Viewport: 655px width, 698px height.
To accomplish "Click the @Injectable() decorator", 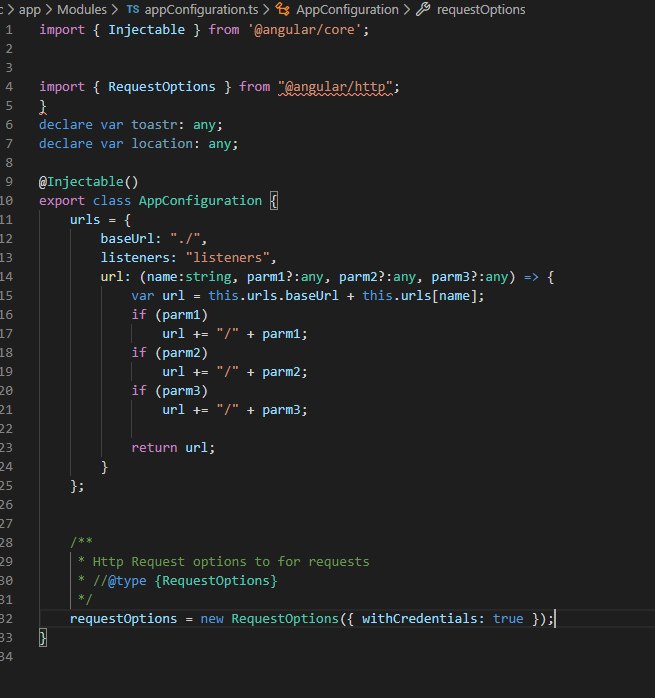I will point(89,182).
